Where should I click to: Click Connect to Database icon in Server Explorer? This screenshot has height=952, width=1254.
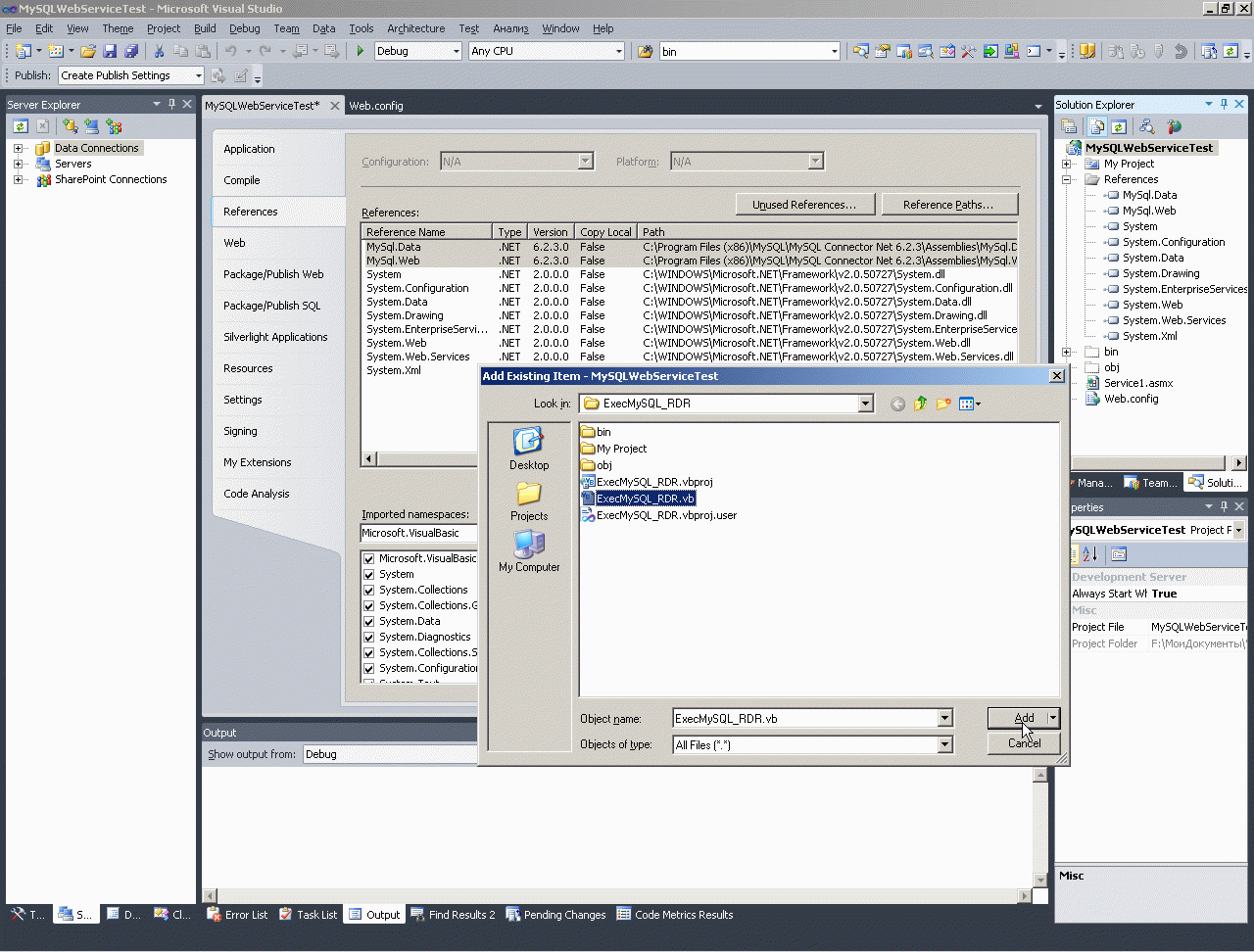pos(70,126)
